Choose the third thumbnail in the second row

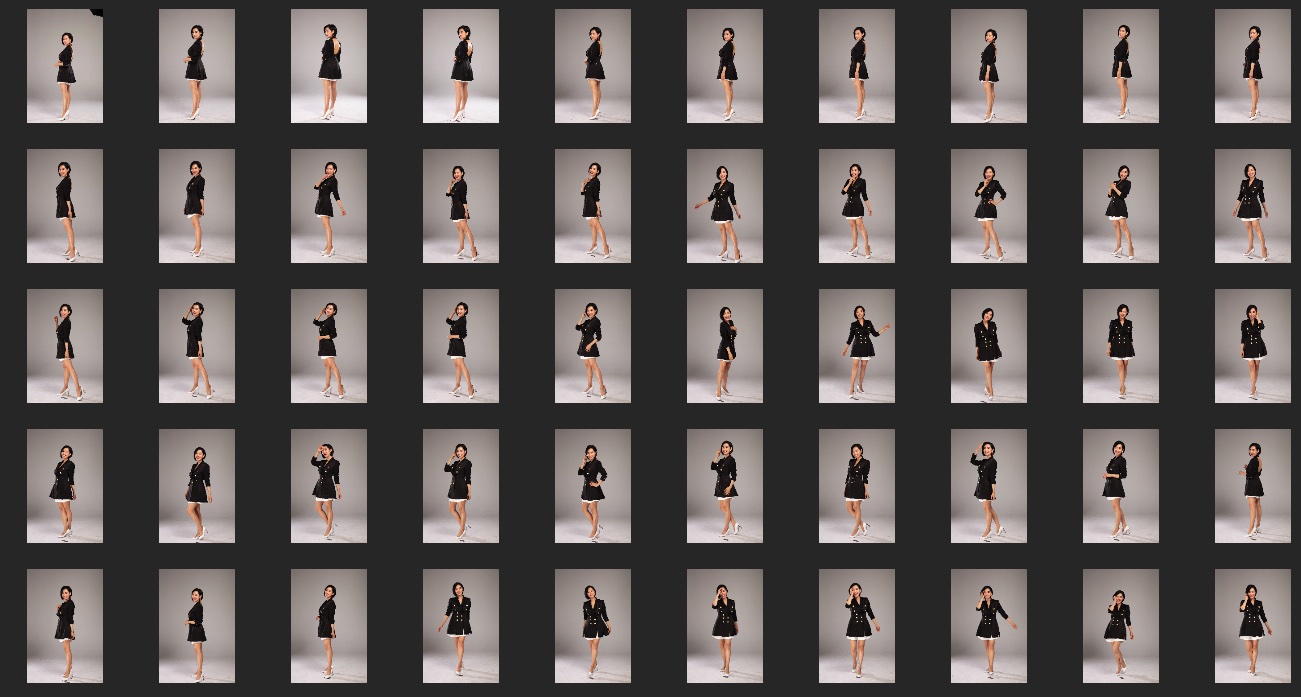pyautogui.click(x=329, y=206)
